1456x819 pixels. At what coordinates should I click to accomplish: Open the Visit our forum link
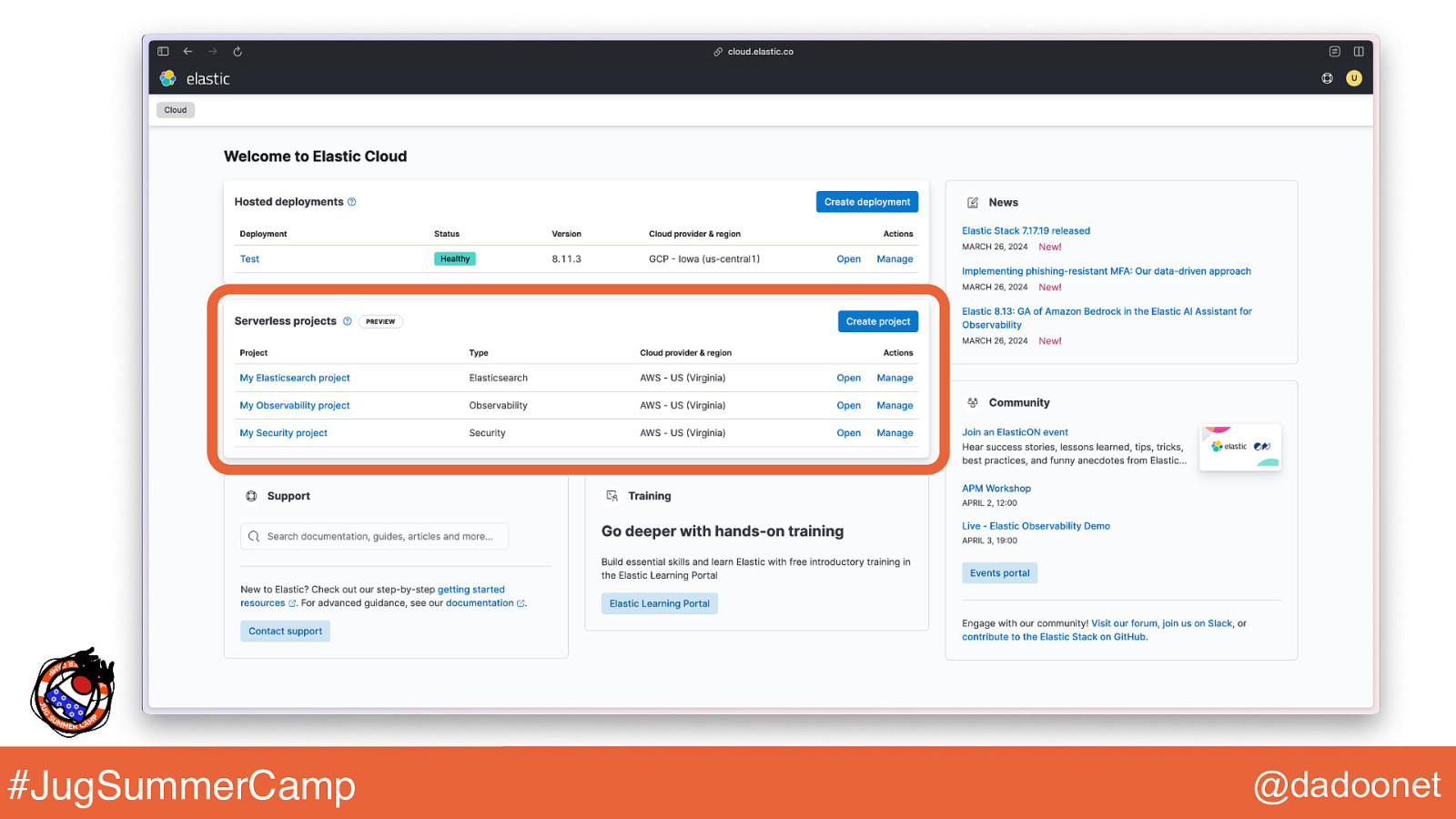(1124, 623)
